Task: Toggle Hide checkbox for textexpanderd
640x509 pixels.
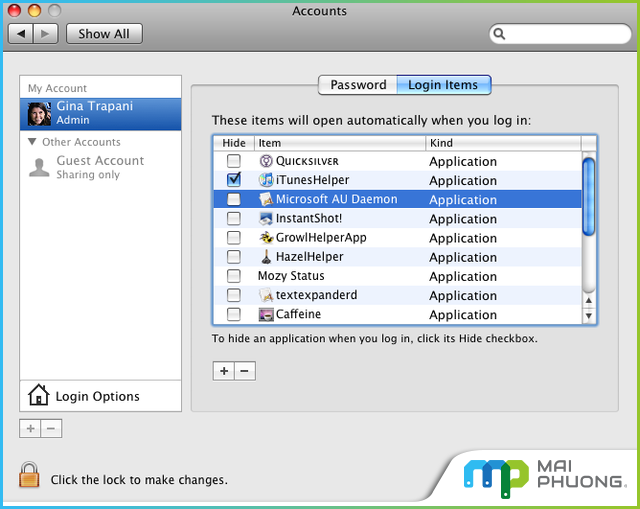Action: pyautogui.click(x=233, y=295)
